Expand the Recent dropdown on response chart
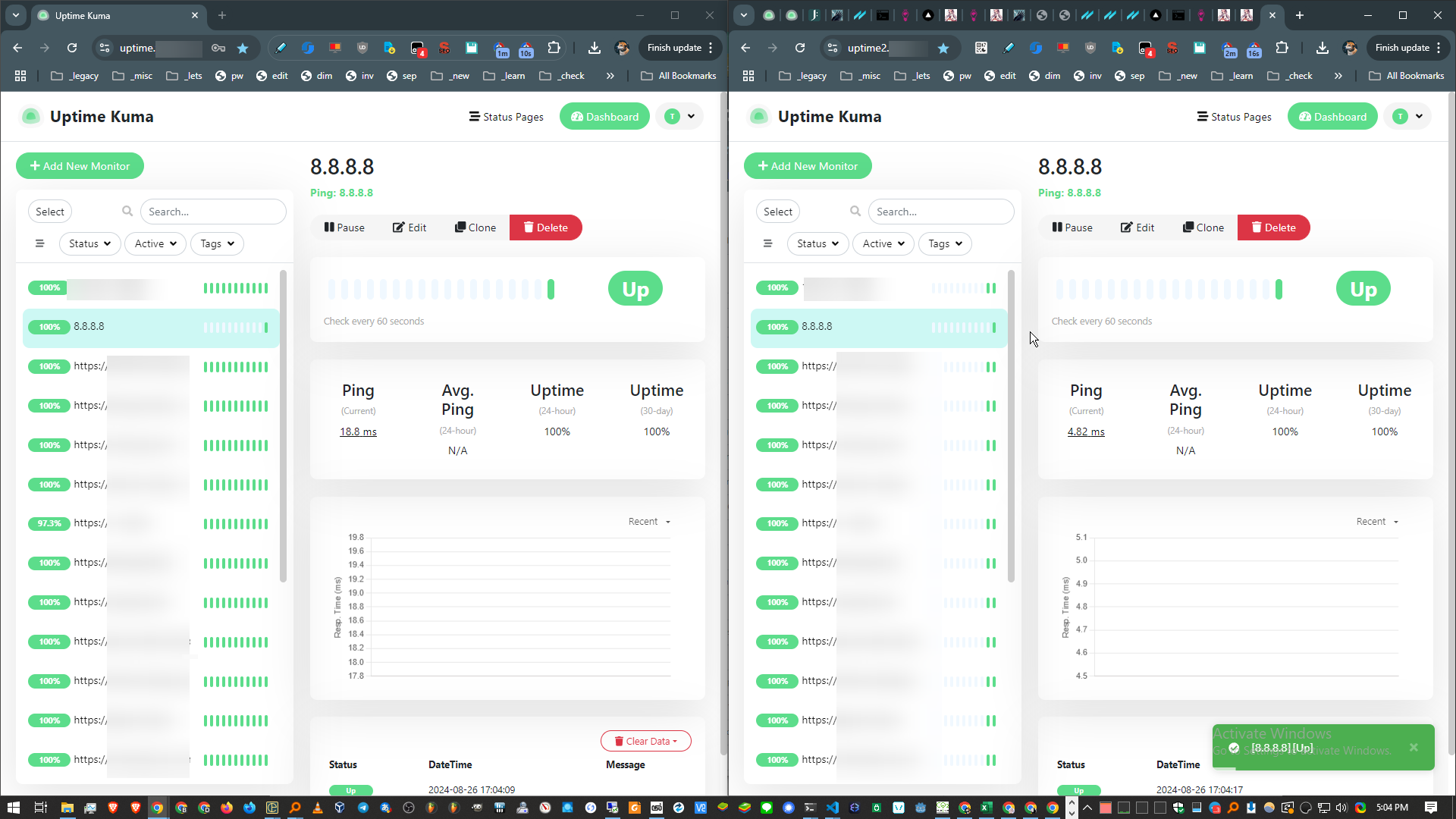The height and width of the screenshot is (819, 1456). click(648, 521)
